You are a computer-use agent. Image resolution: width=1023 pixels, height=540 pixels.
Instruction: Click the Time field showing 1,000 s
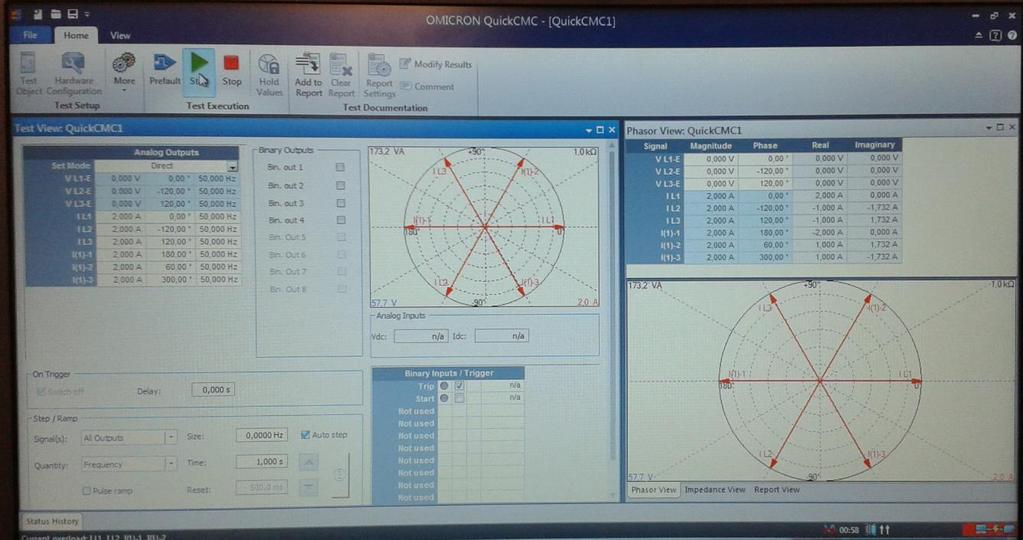(x=262, y=462)
